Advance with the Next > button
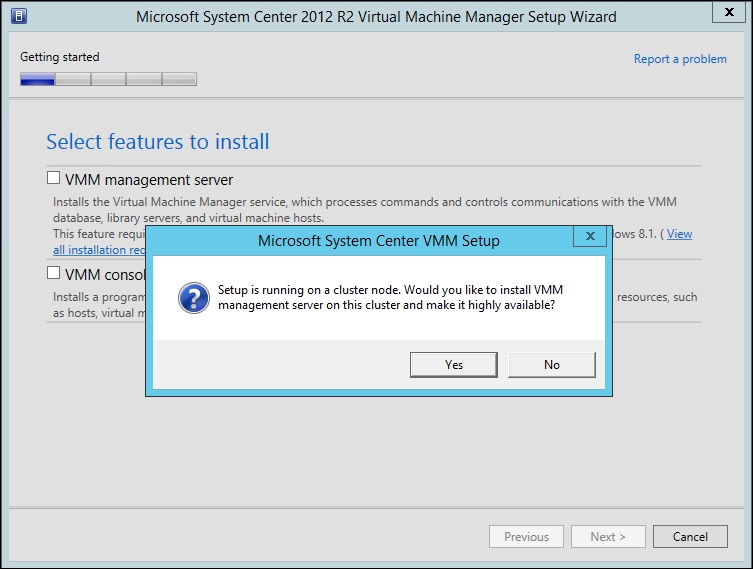The image size is (753, 569). pos(608,537)
